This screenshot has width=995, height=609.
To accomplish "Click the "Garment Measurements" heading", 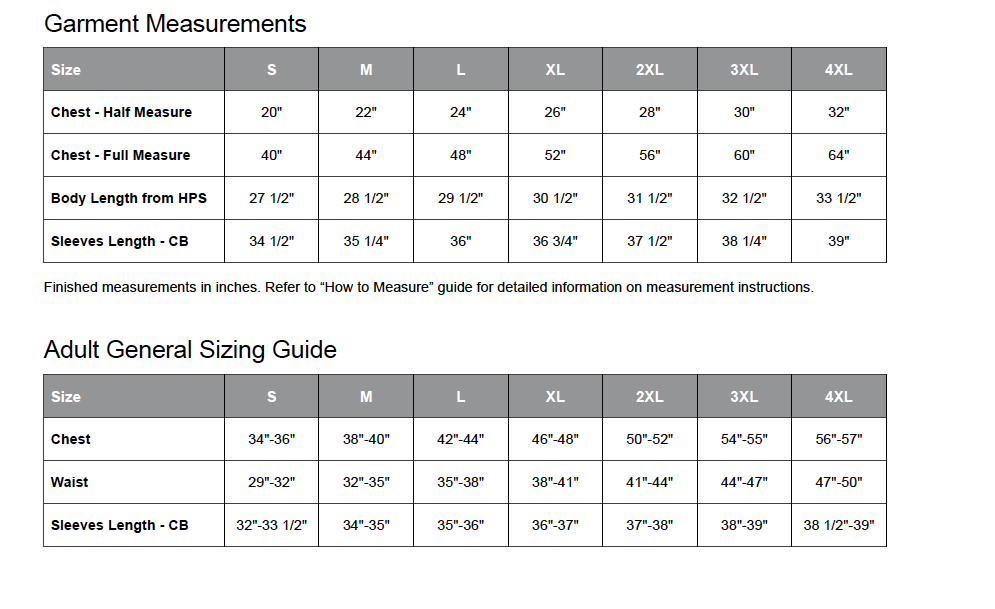I will [x=175, y=23].
